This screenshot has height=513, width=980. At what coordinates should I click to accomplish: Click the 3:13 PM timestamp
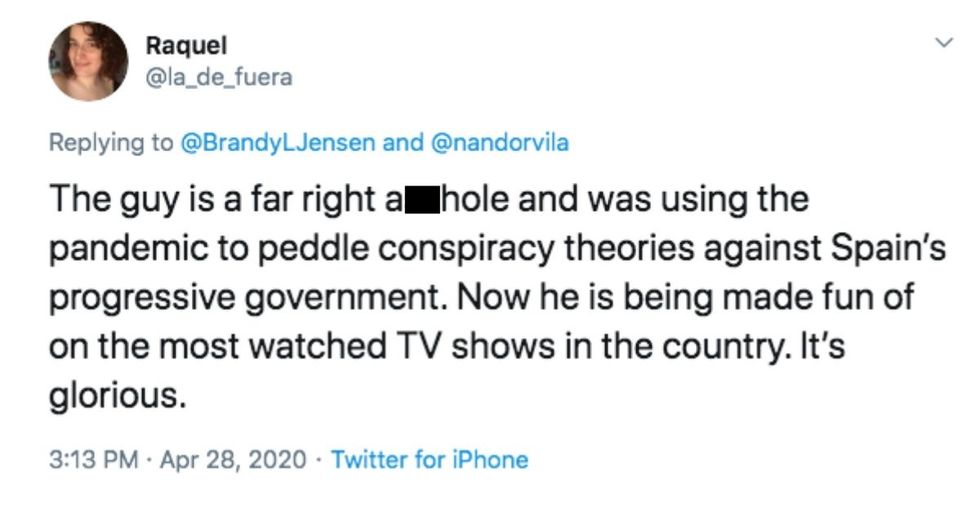(93, 460)
